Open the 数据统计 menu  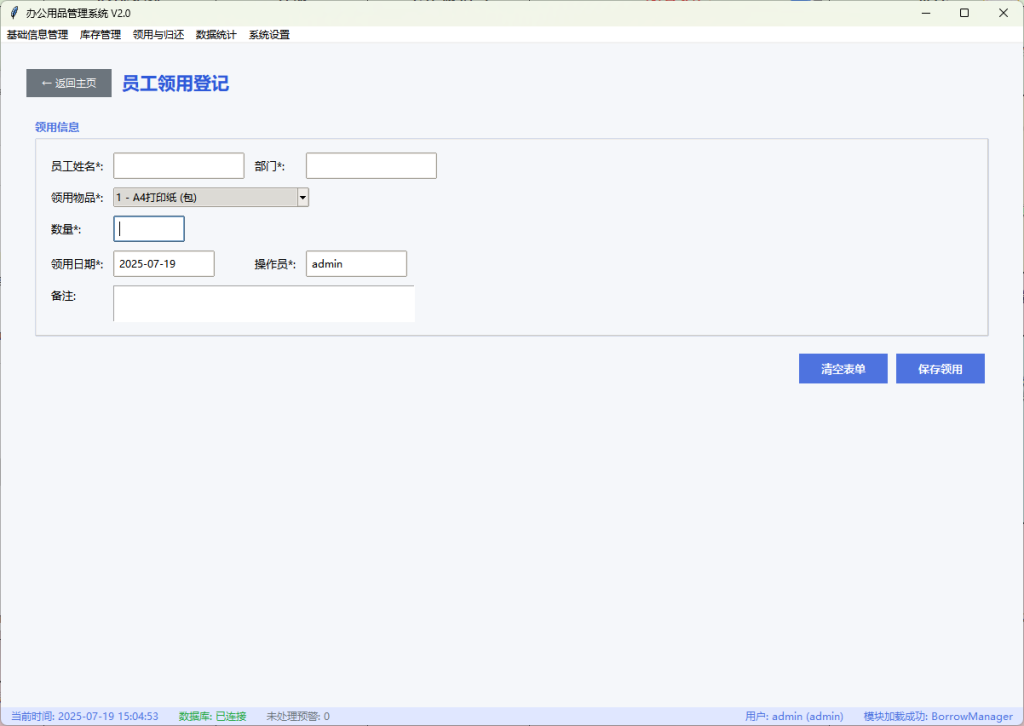click(216, 34)
